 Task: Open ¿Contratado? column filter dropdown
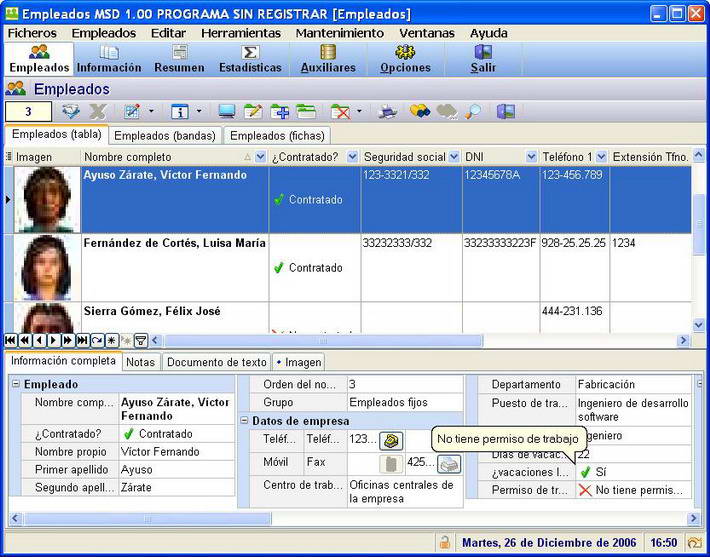[352, 157]
